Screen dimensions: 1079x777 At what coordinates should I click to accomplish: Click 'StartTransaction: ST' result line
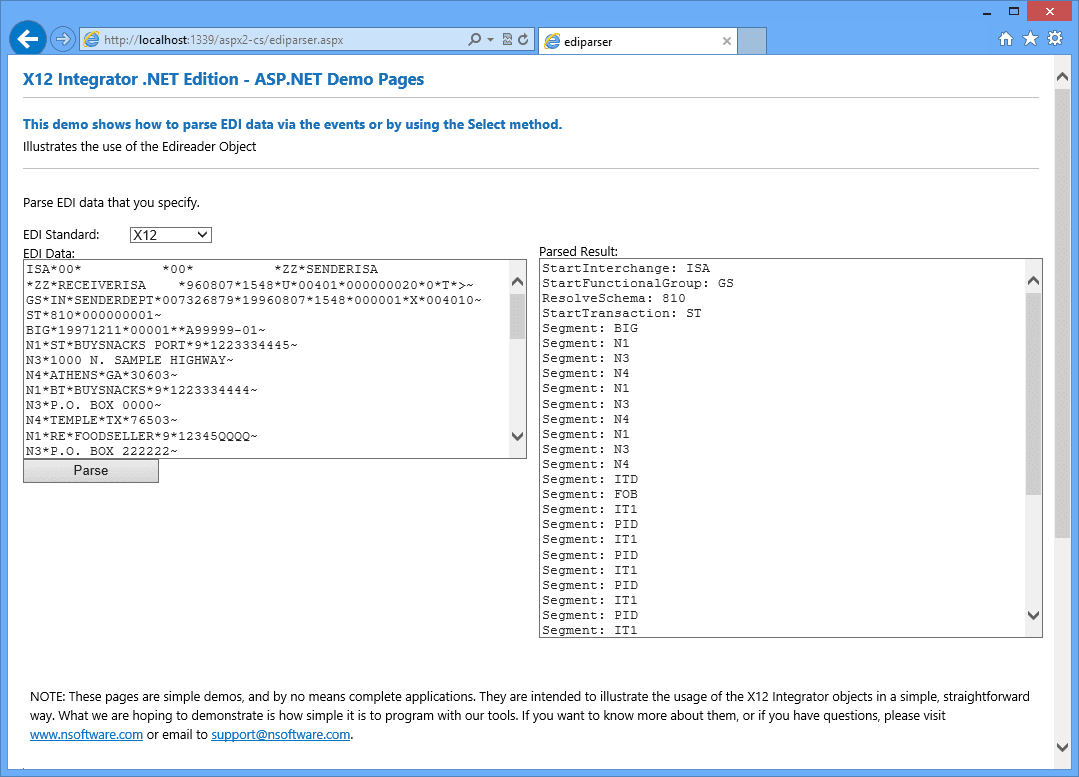(622, 313)
